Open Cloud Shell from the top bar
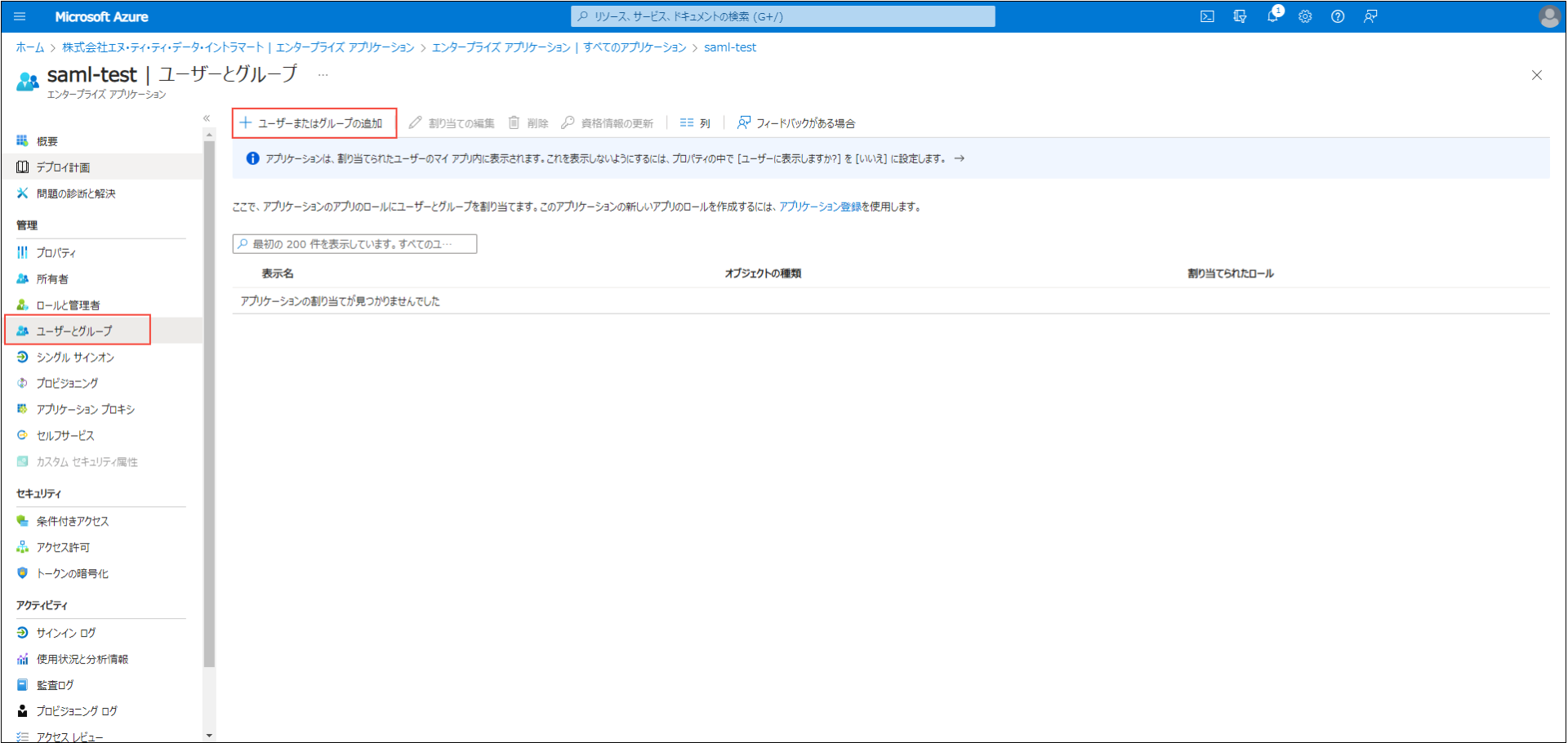Image resolution: width=1568 pixels, height=743 pixels. [1207, 16]
